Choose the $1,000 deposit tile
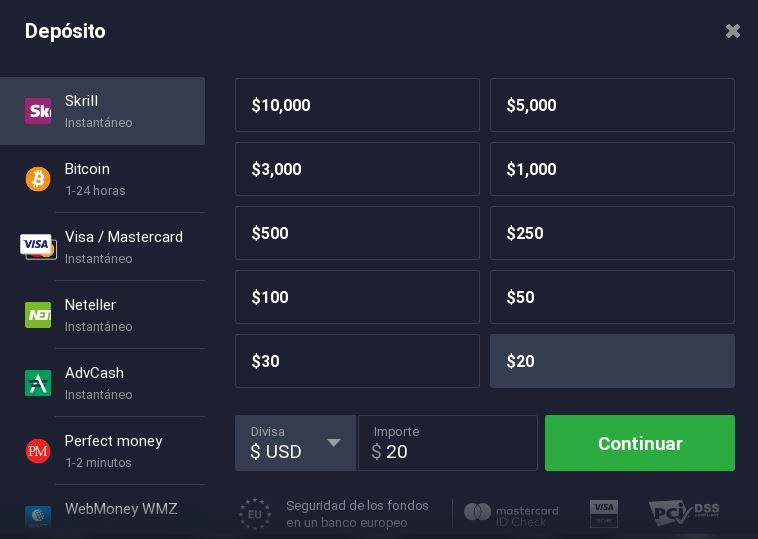 [x=612, y=169]
